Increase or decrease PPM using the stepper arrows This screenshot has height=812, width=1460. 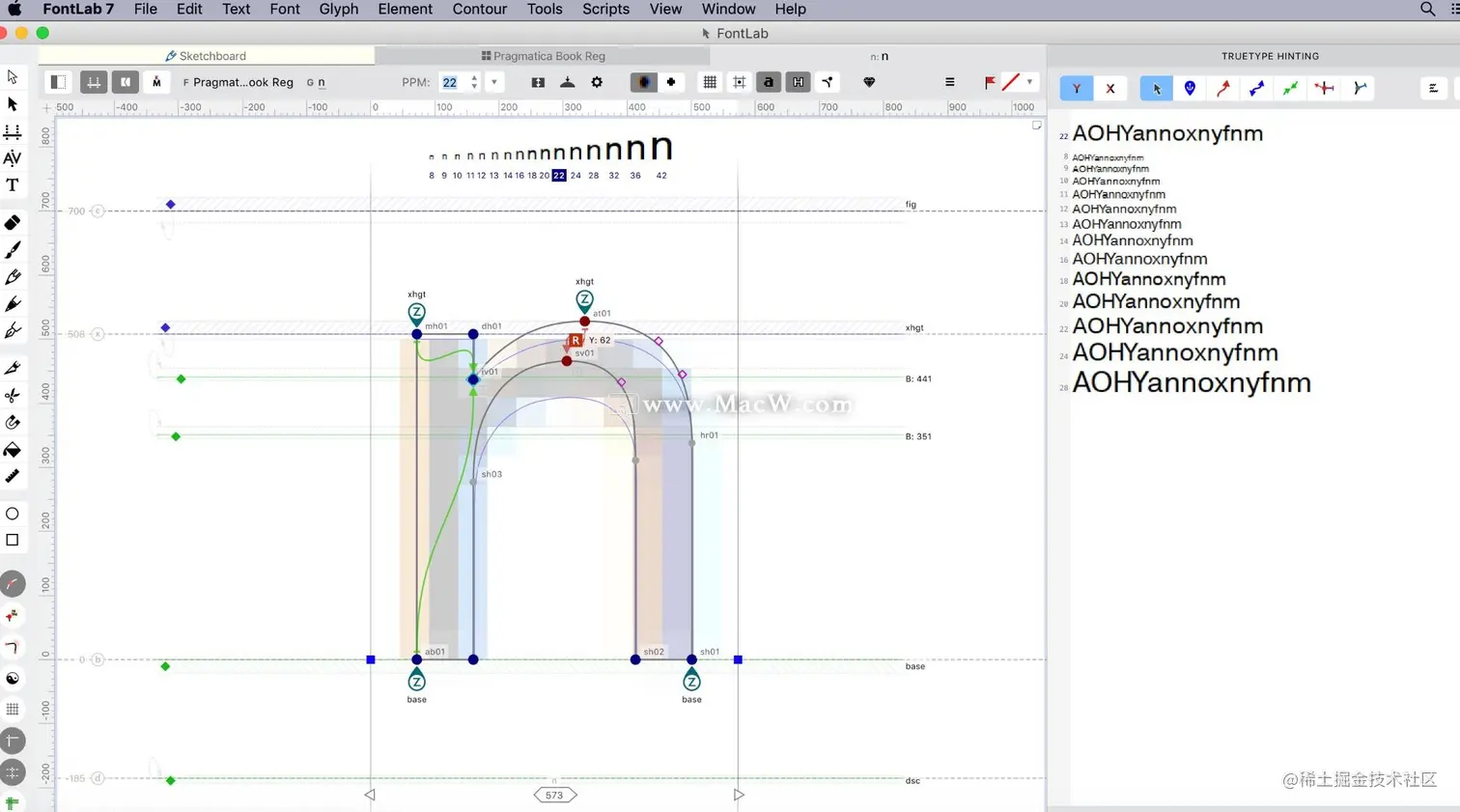coord(474,82)
